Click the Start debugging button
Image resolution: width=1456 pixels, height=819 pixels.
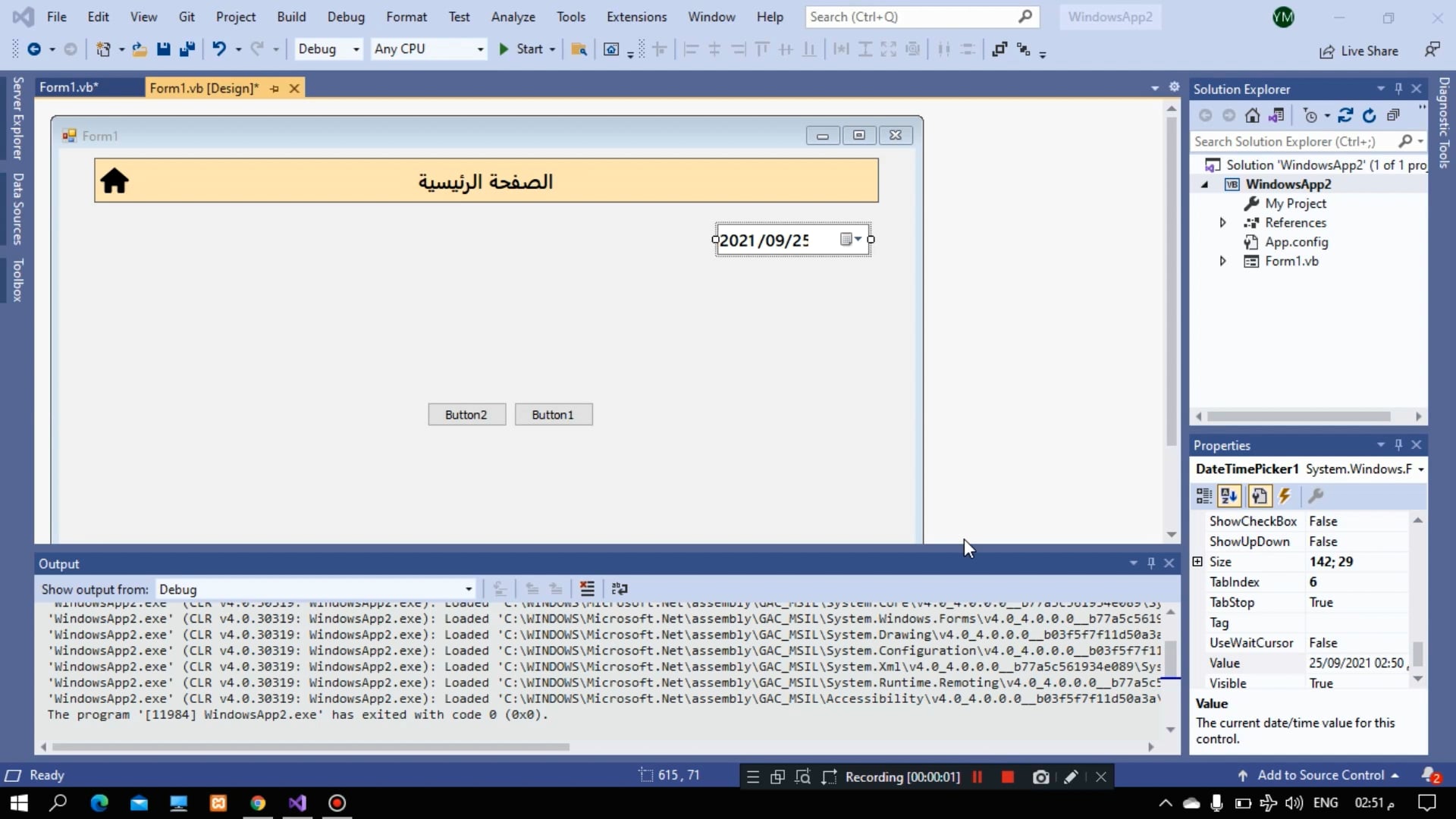[522, 49]
